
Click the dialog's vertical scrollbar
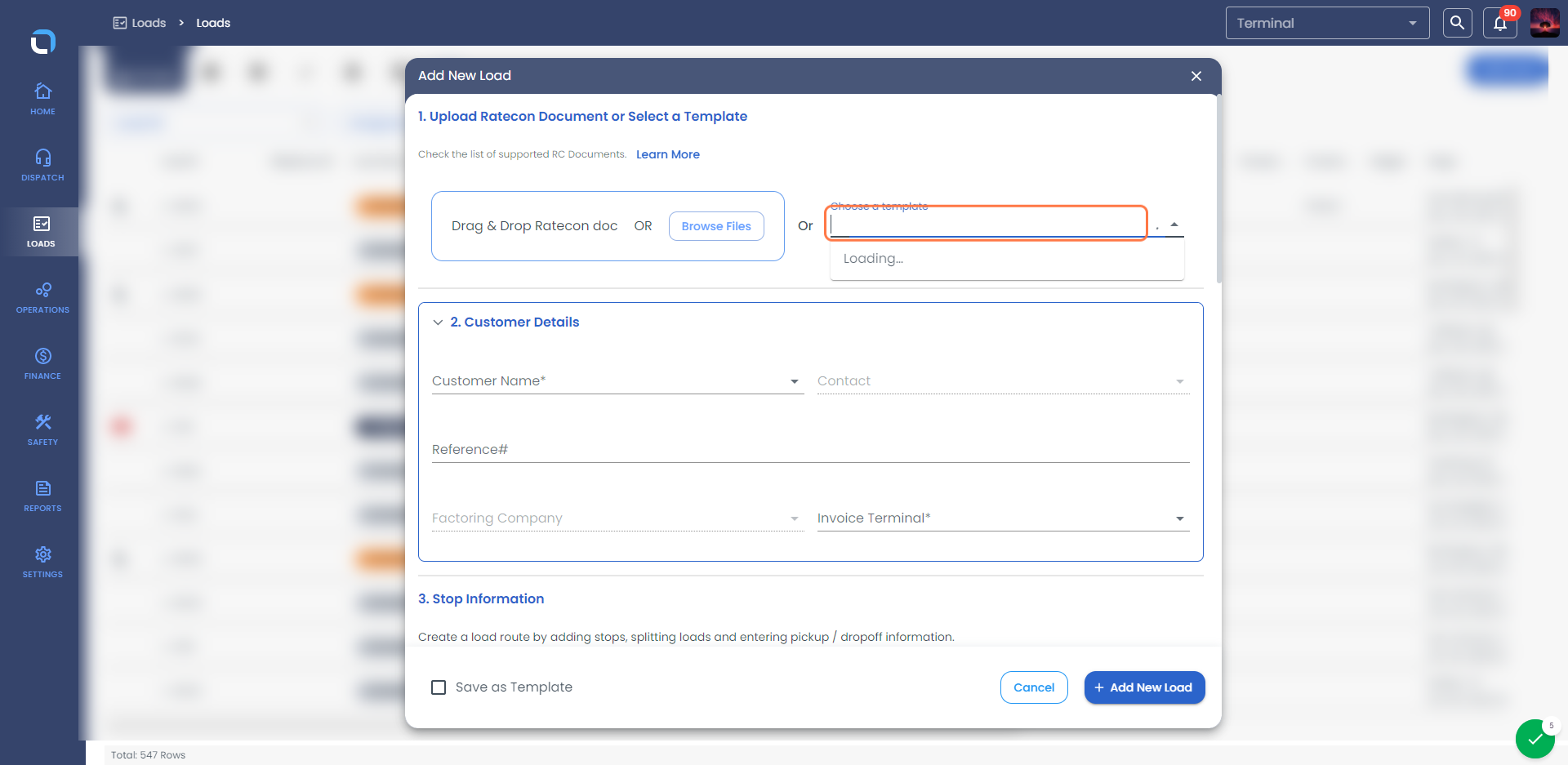coord(1218,189)
